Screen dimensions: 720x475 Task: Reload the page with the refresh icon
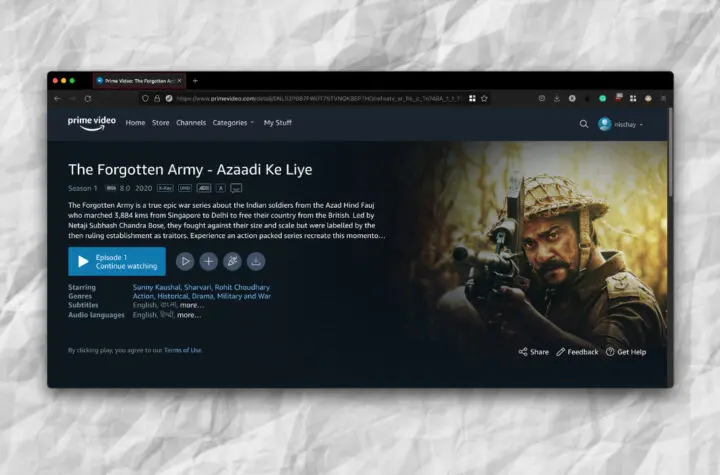(x=88, y=99)
